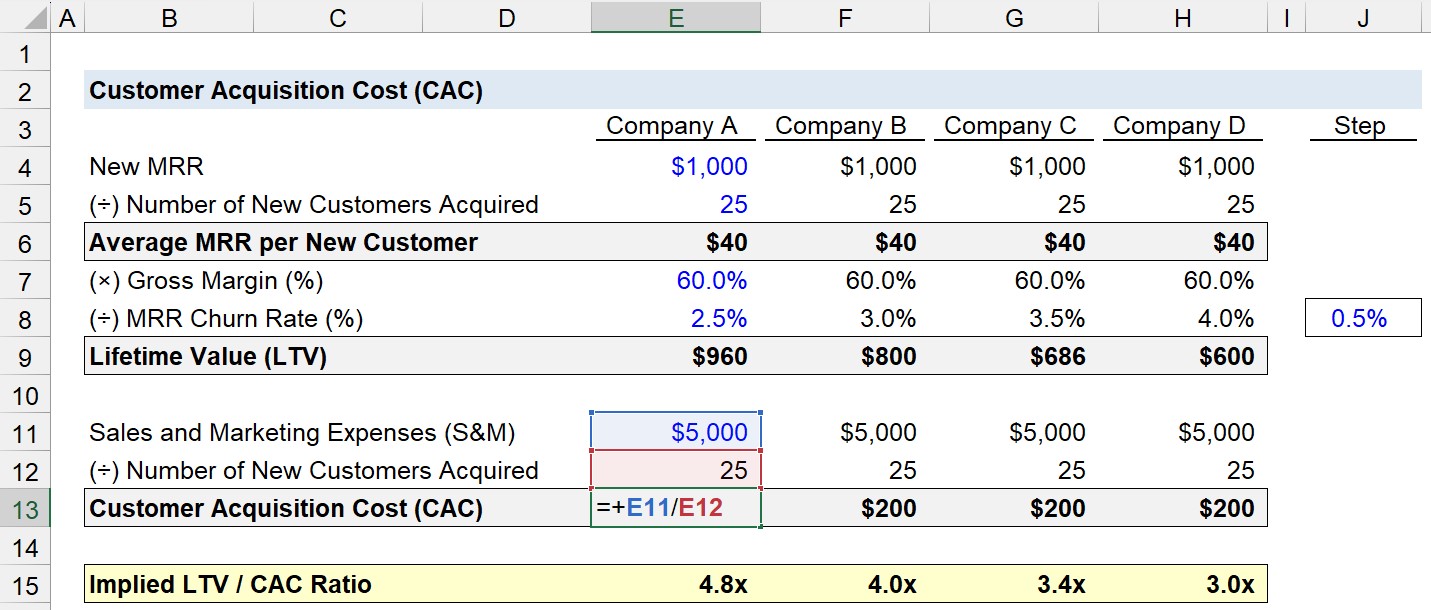Click Company C CAC $200 cell
This screenshot has width=1431, height=610.
point(1014,509)
